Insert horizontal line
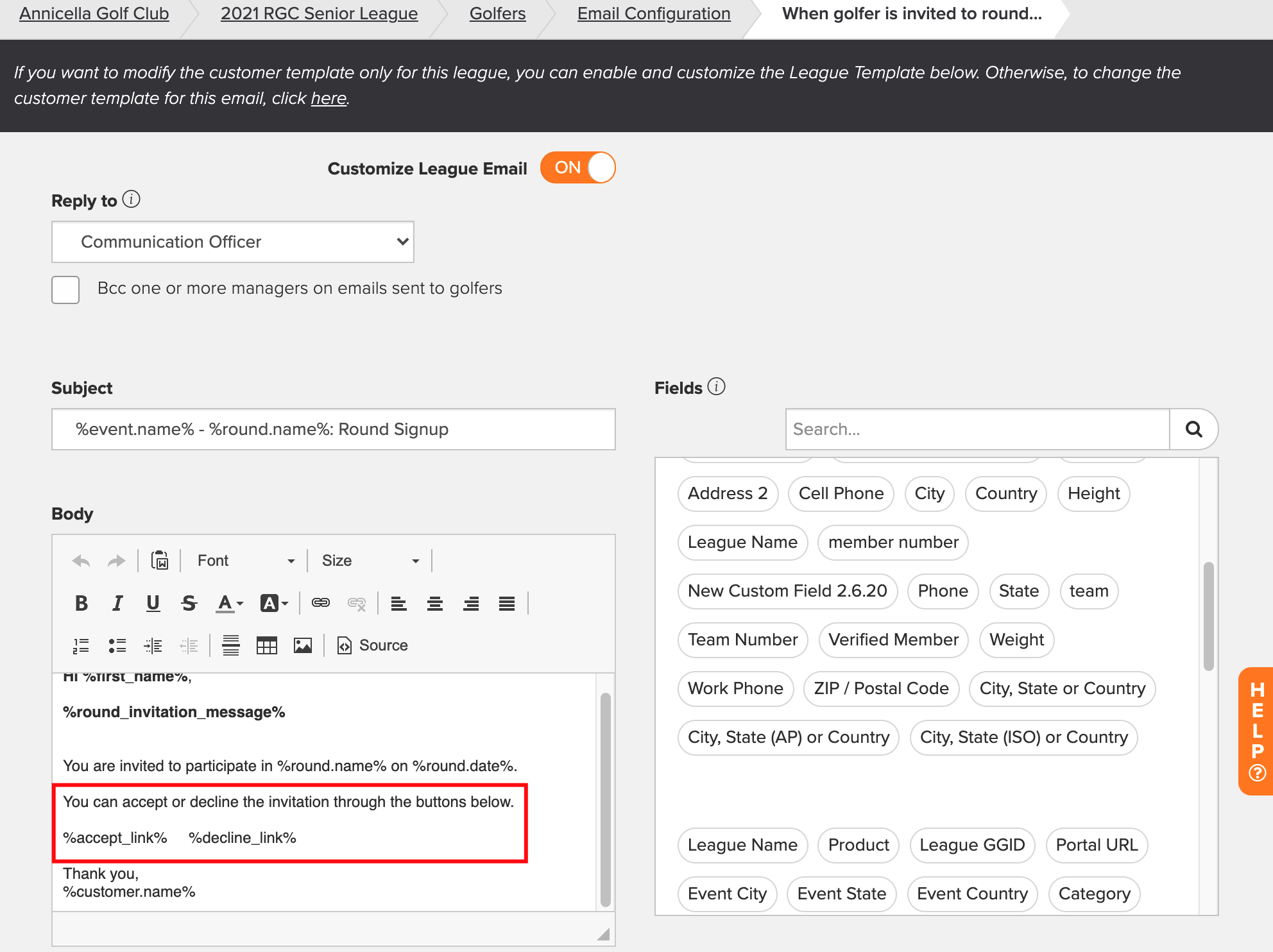 pyautogui.click(x=231, y=645)
